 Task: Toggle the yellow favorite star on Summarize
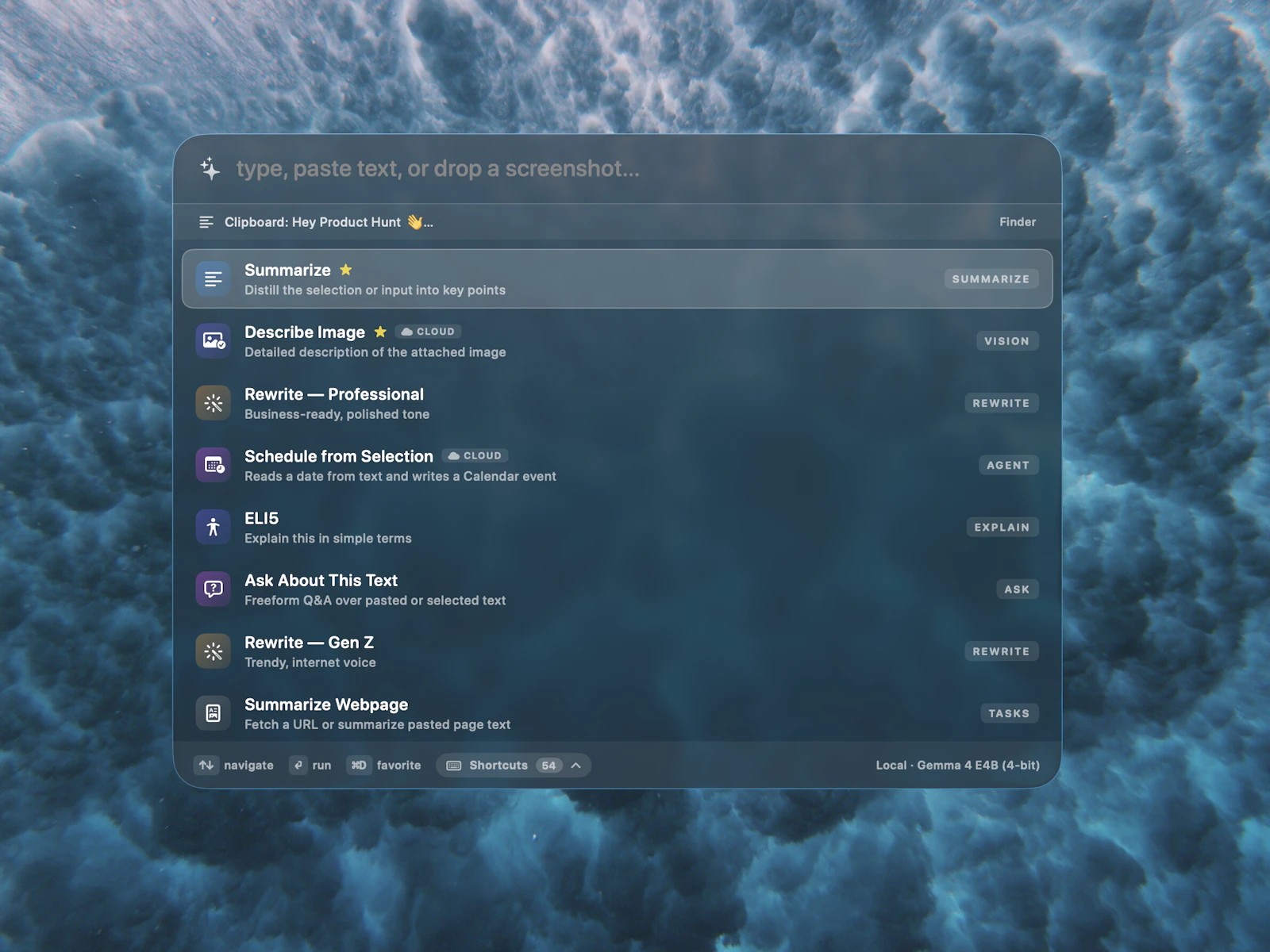pos(345,270)
